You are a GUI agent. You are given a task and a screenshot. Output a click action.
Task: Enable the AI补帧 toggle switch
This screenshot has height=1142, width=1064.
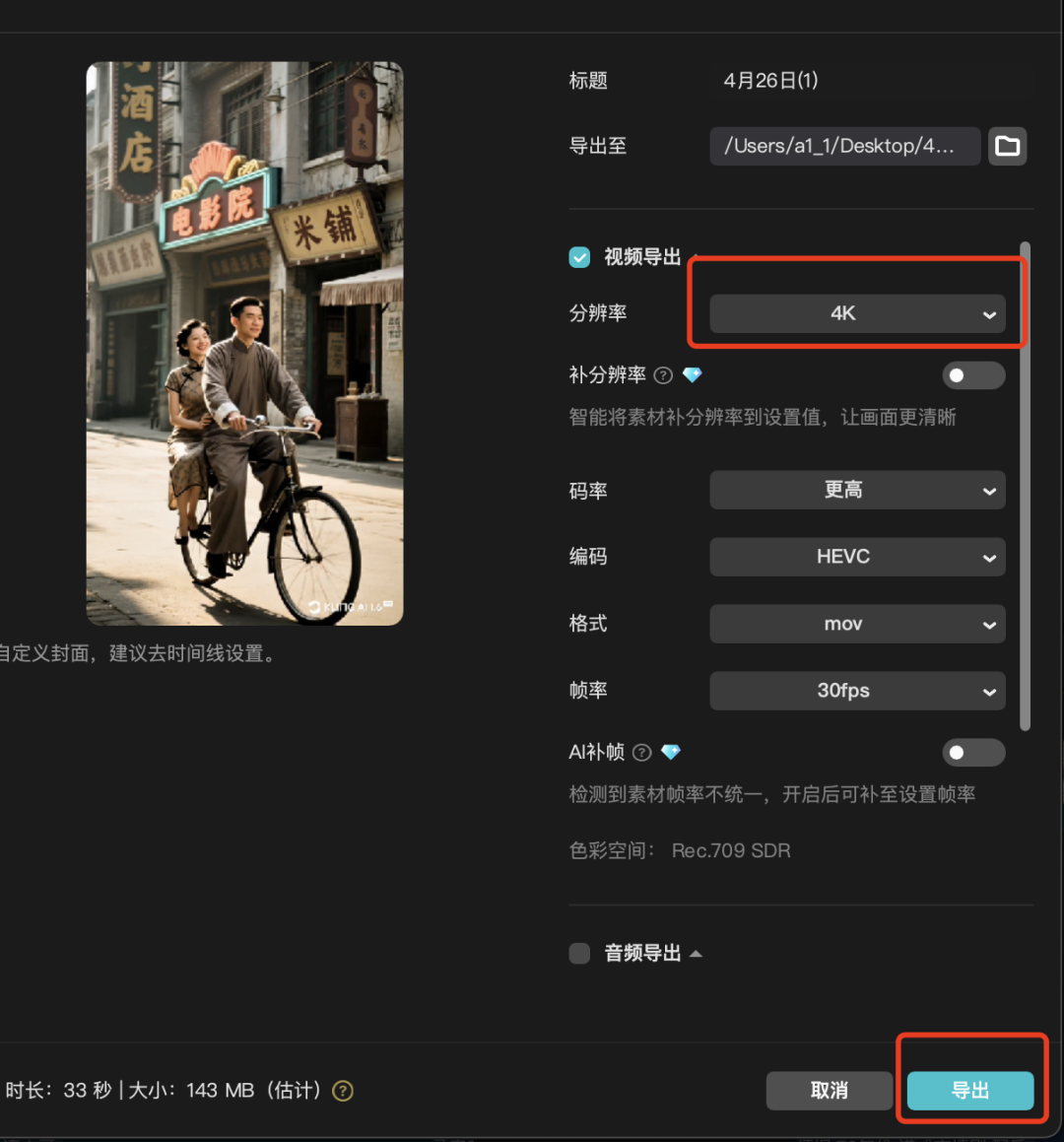tap(973, 752)
